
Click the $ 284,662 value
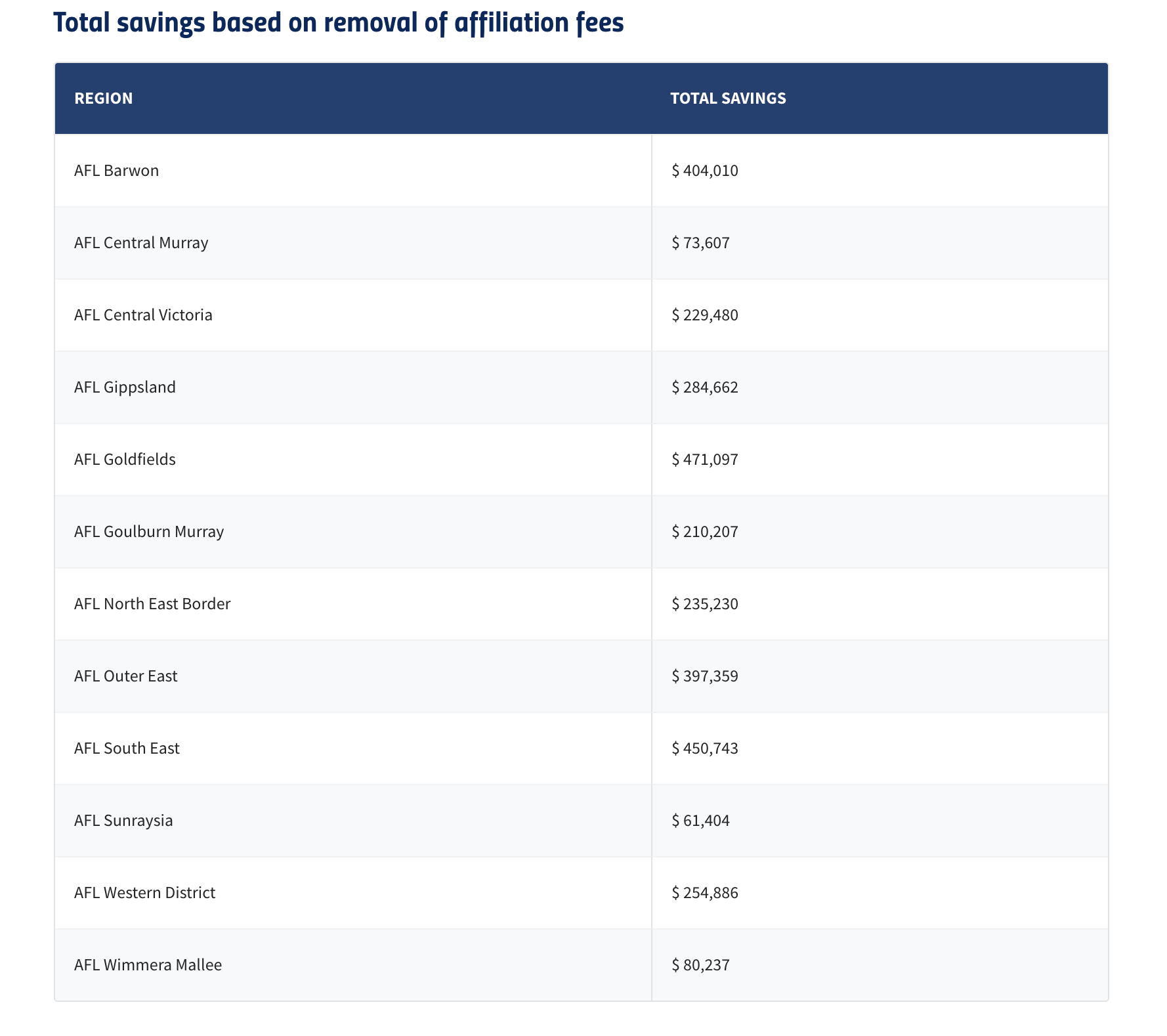(705, 387)
